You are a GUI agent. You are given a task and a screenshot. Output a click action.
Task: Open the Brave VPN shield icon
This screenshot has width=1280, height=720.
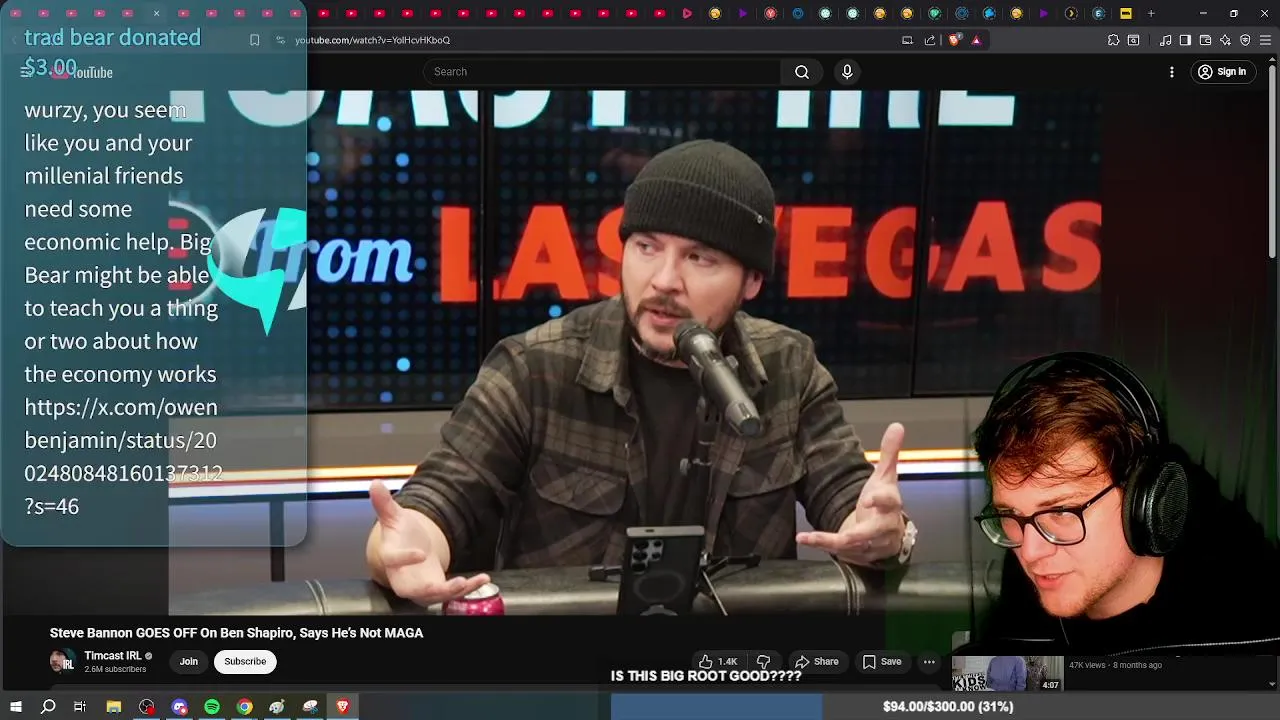coord(1245,40)
